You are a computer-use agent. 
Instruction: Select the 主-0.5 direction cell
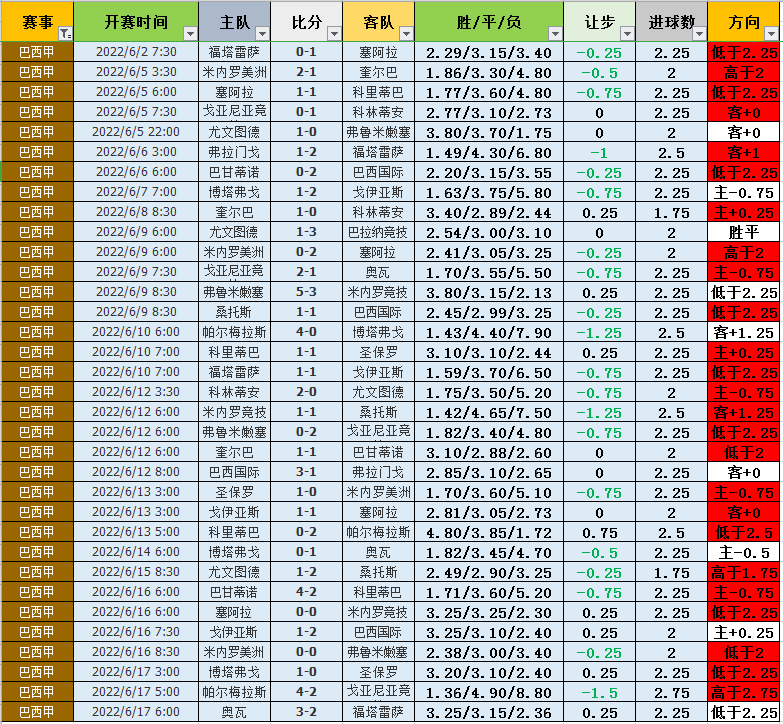pyautogui.click(x=744, y=552)
